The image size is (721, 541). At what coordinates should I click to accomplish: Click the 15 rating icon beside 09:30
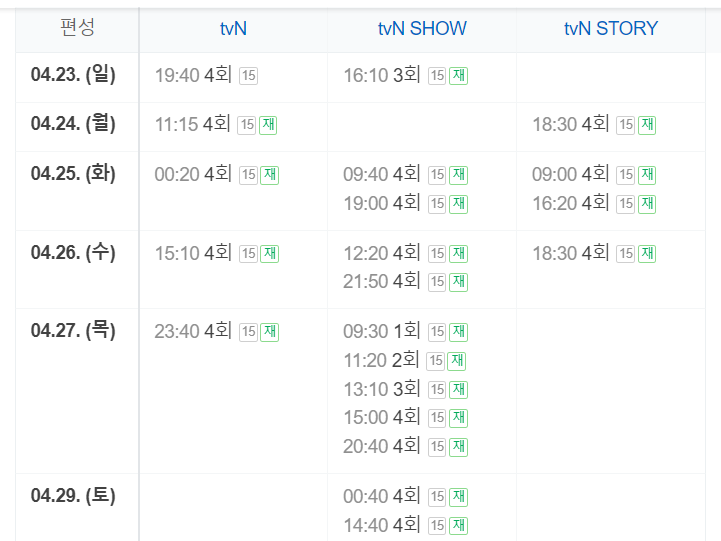pyautogui.click(x=437, y=332)
